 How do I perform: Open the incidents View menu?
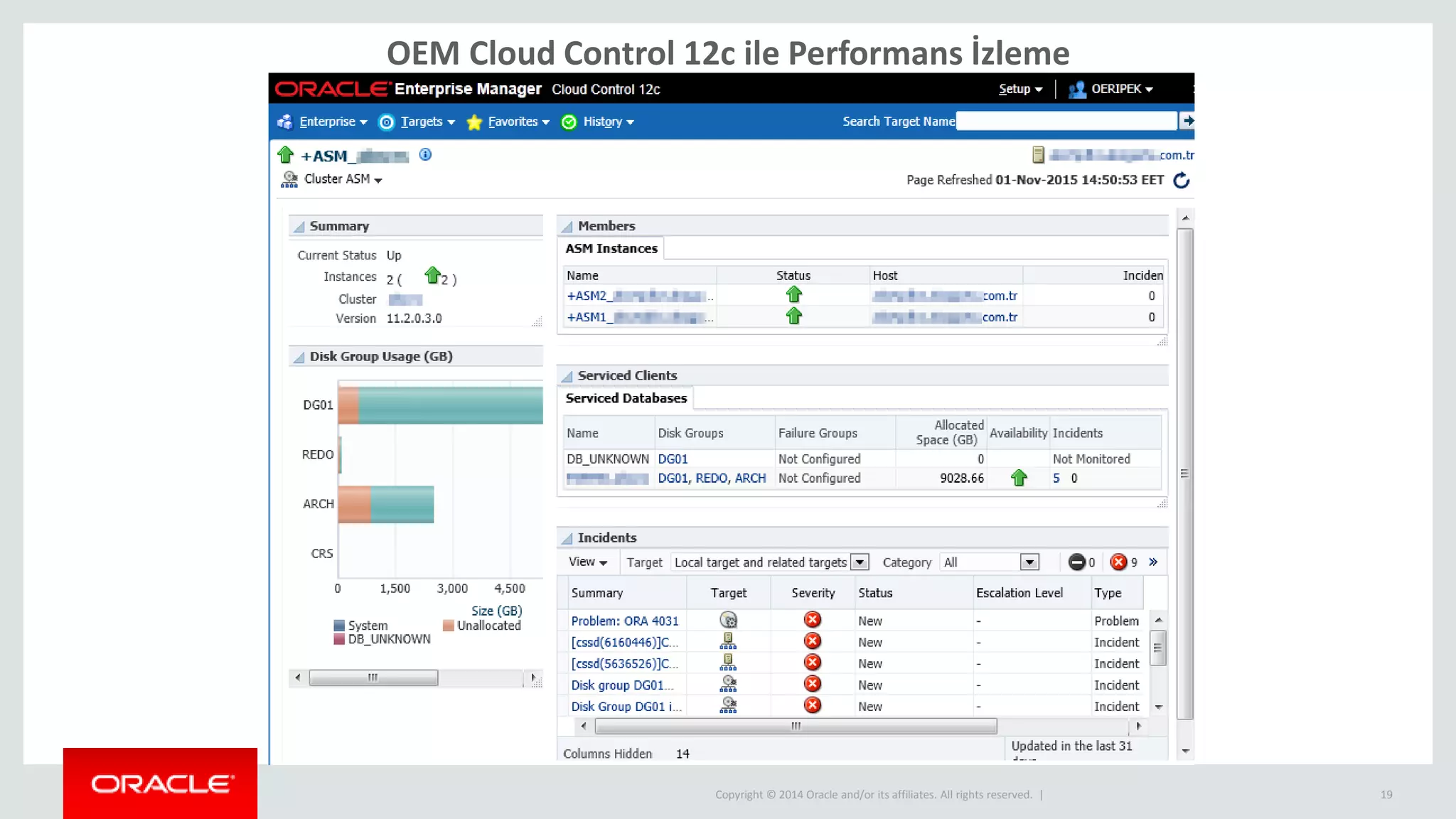click(587, 562)
